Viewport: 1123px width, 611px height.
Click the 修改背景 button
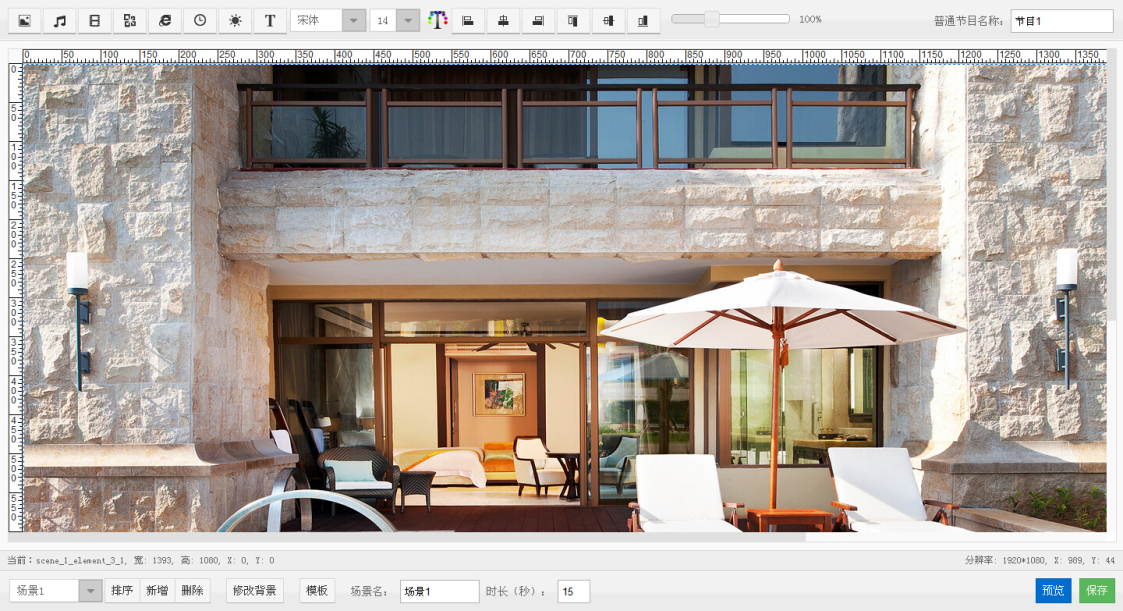click(x=255, y=591)
